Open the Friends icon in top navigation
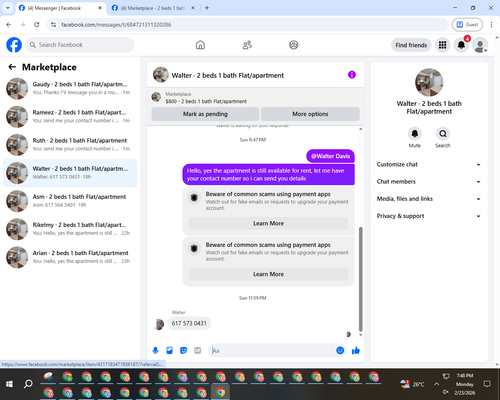500x400 pixels. [x=247, y=45]
